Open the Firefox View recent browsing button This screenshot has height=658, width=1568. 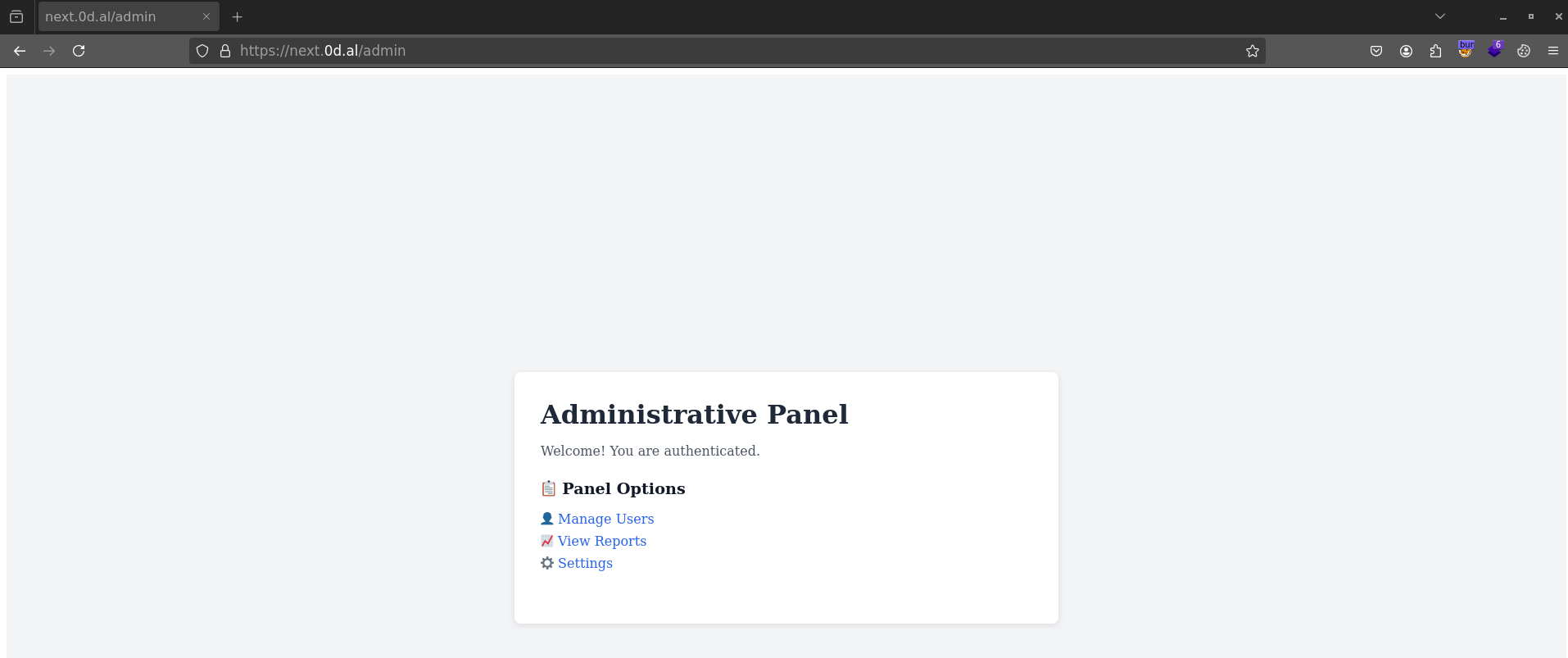tap(16, 16)
